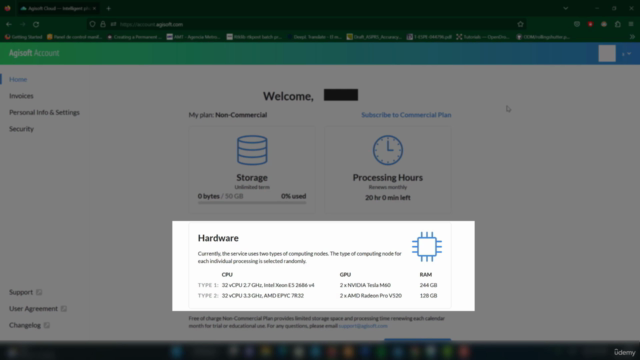Image resolution: width=640 pixels, height=360 pixels.
Task: Open the Support link
Action: pos(21,292)
